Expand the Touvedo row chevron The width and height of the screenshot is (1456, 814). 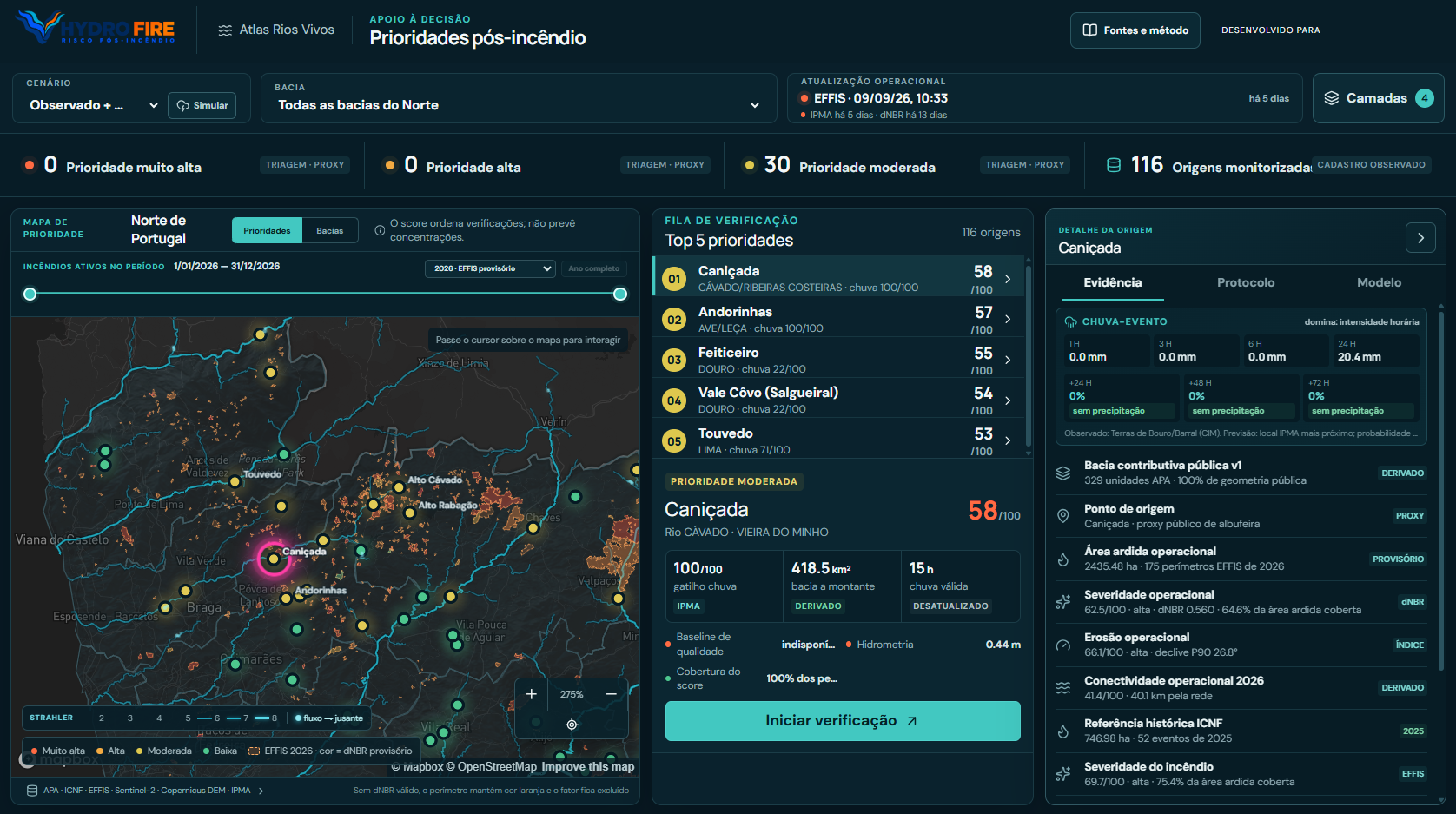coord(1008,440)
